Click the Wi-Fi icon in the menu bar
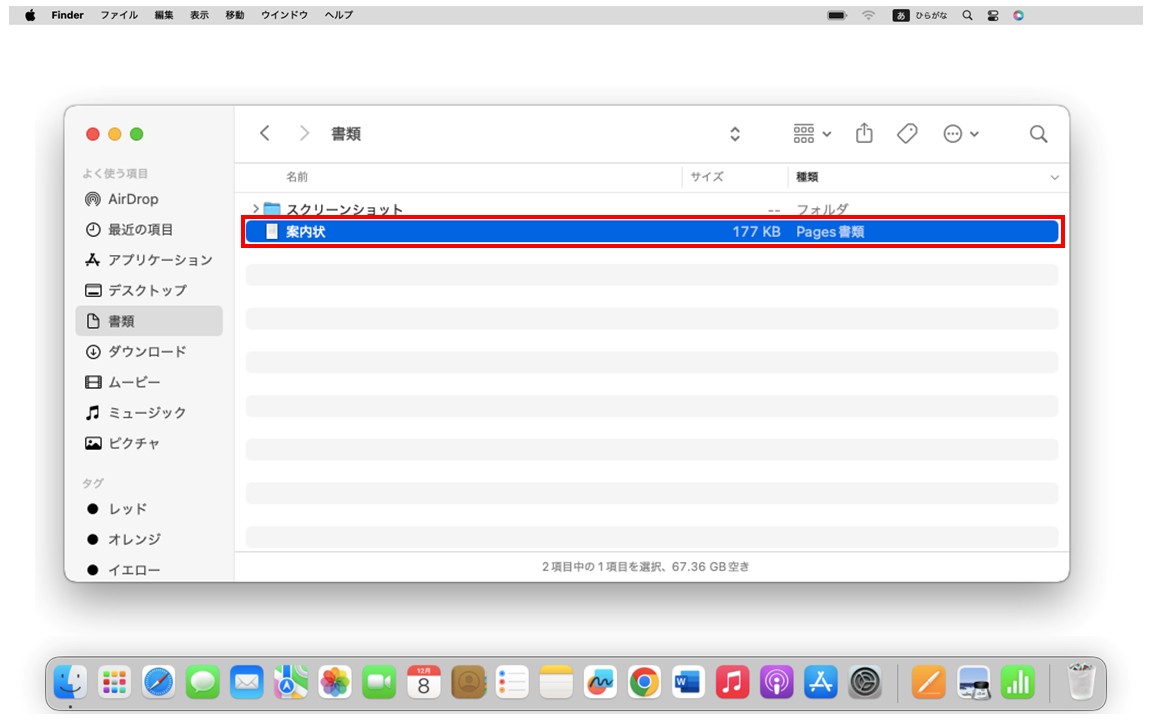Screen dimensions: 1152x720 (869, 15)
